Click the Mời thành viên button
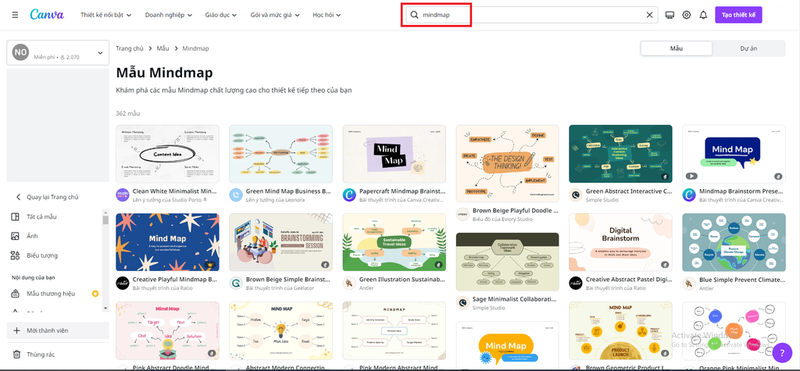This screenshot has width=800, height=371. pyautogui.click(x=58, y=331)
